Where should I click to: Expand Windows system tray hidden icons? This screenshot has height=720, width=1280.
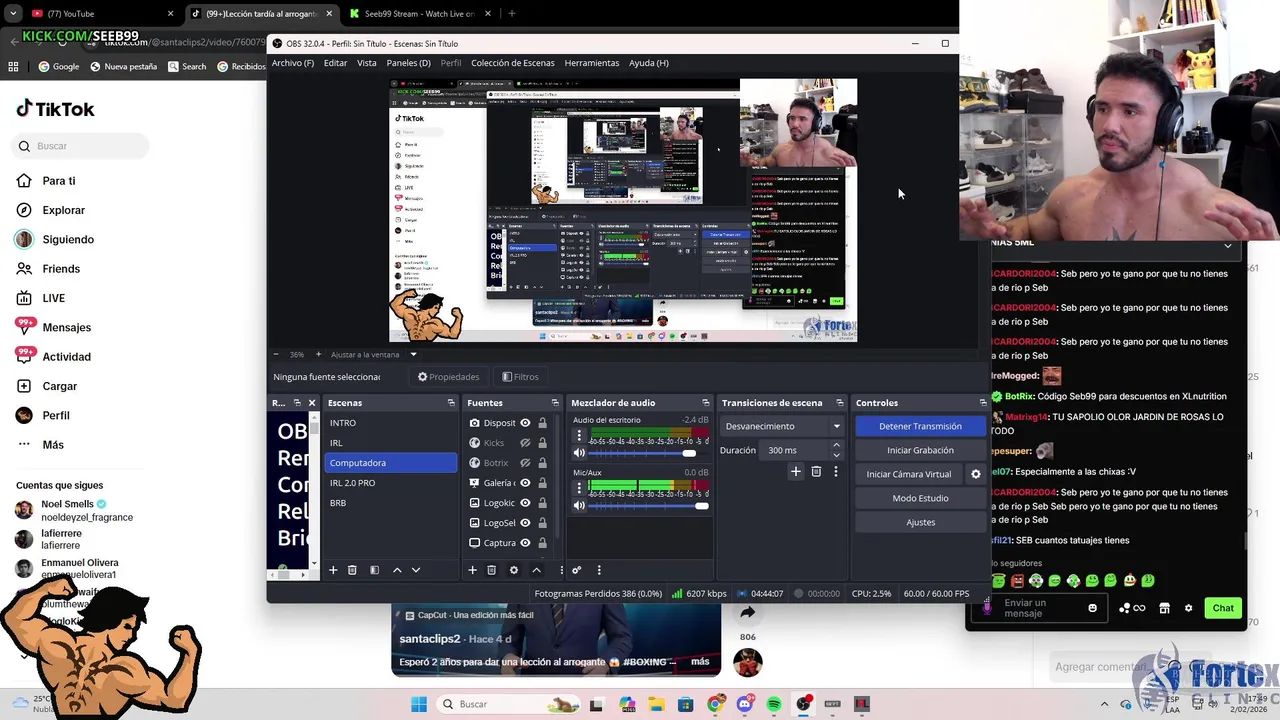tap(1104, 704)
